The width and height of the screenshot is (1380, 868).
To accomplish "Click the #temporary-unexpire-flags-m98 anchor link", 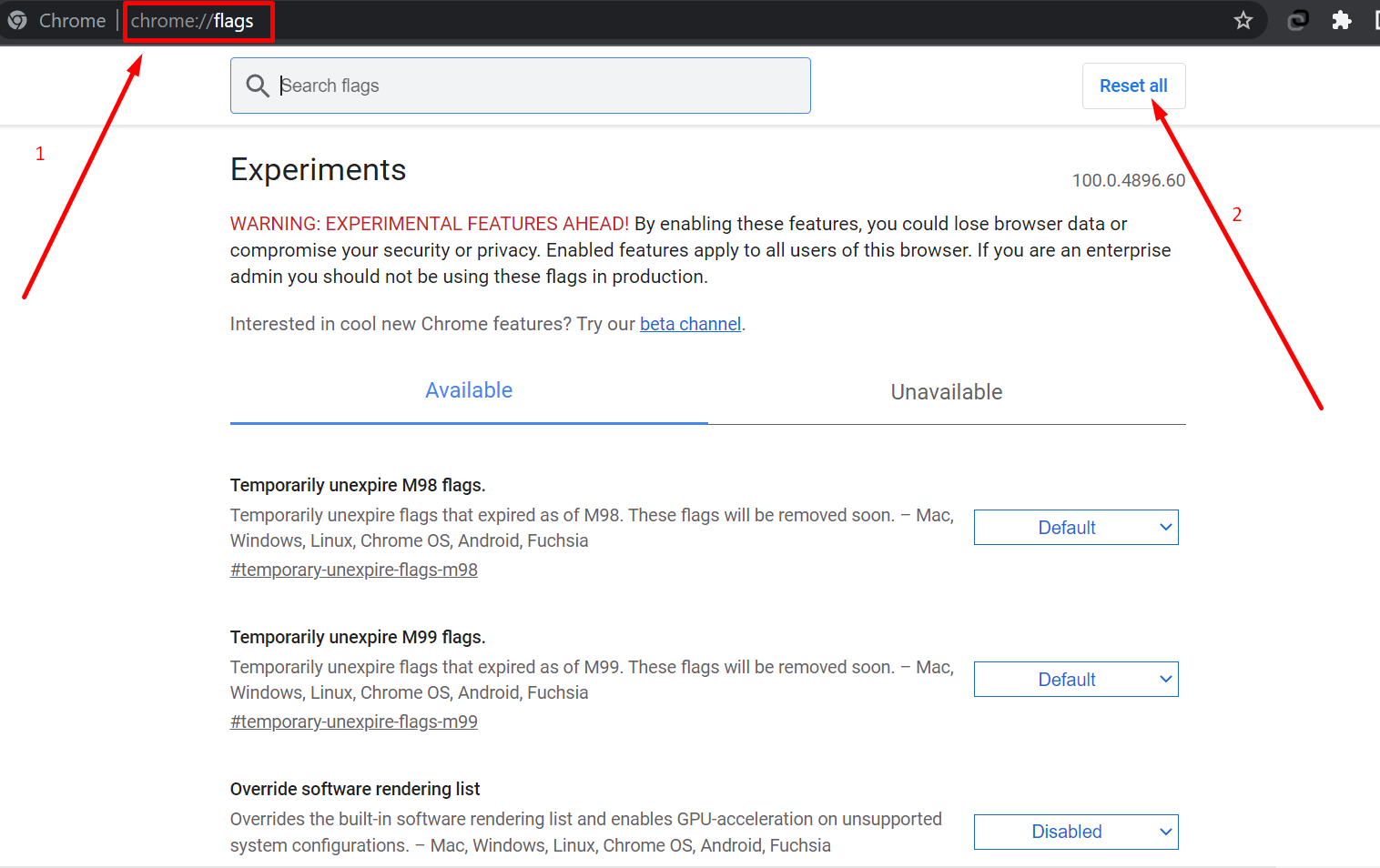I will (354, 570).
